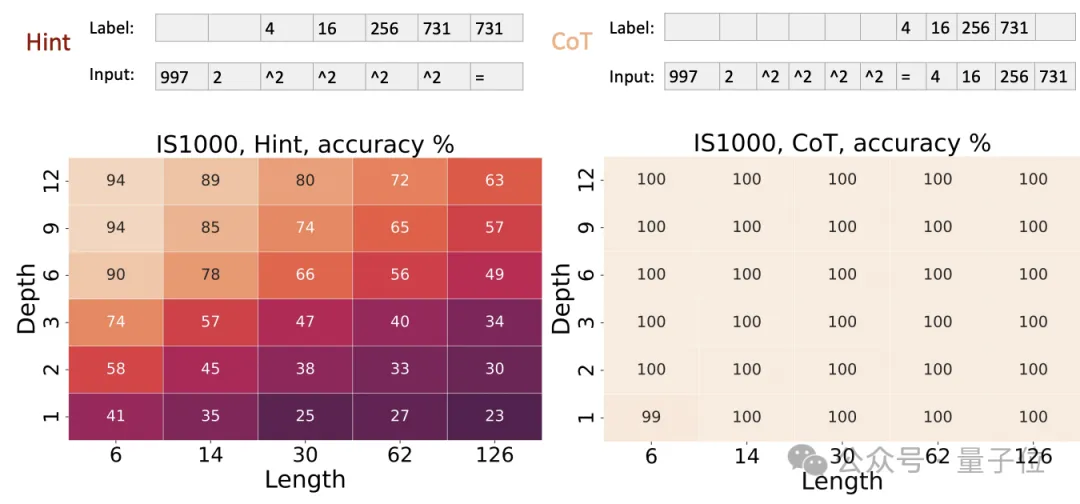This screenshot has width=1080, height=504.
Task: Click the equals cell in CoT Input row
Action: click(906, 77)
